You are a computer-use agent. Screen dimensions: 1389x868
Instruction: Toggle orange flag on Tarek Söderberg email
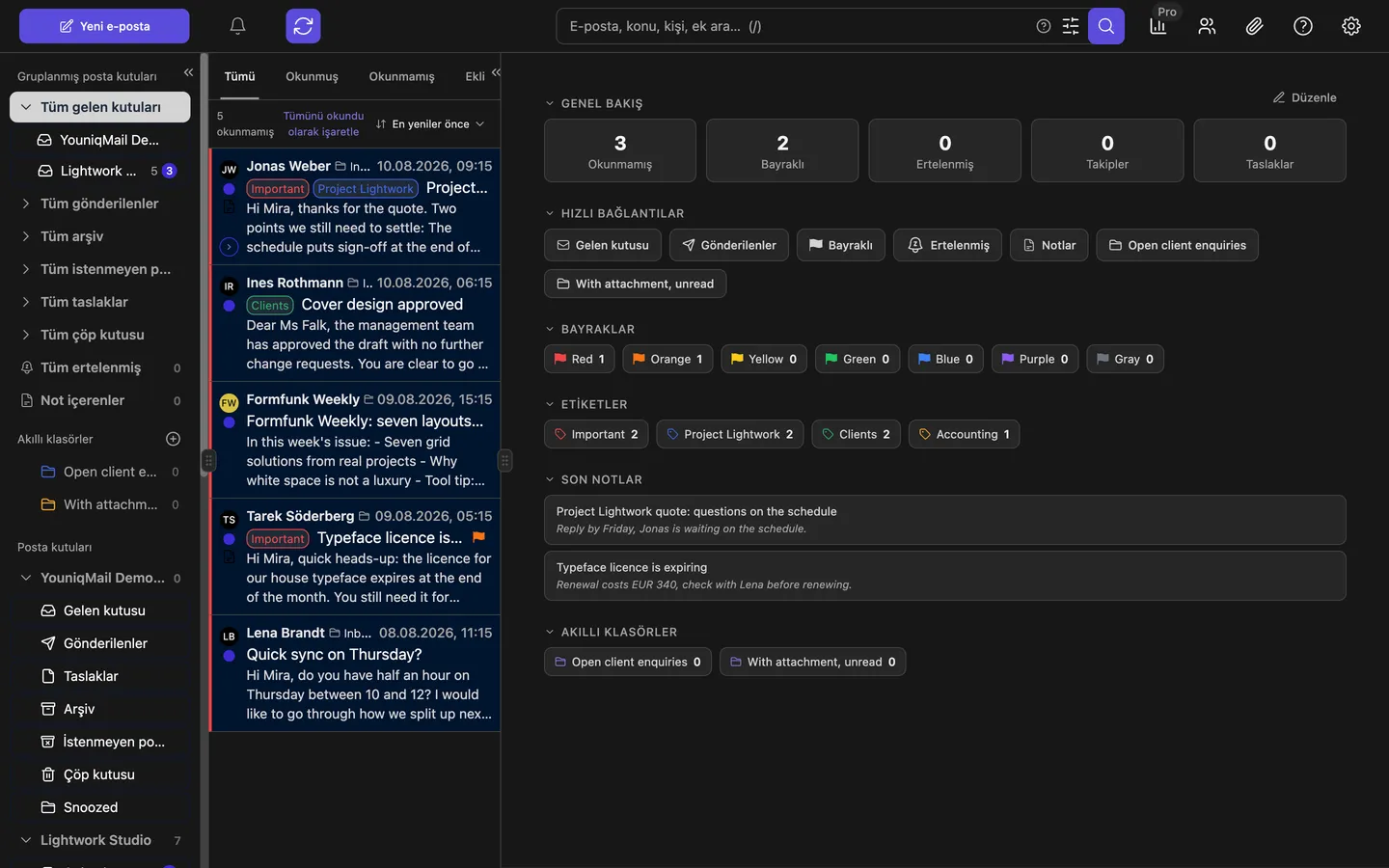tap(478, 537)
